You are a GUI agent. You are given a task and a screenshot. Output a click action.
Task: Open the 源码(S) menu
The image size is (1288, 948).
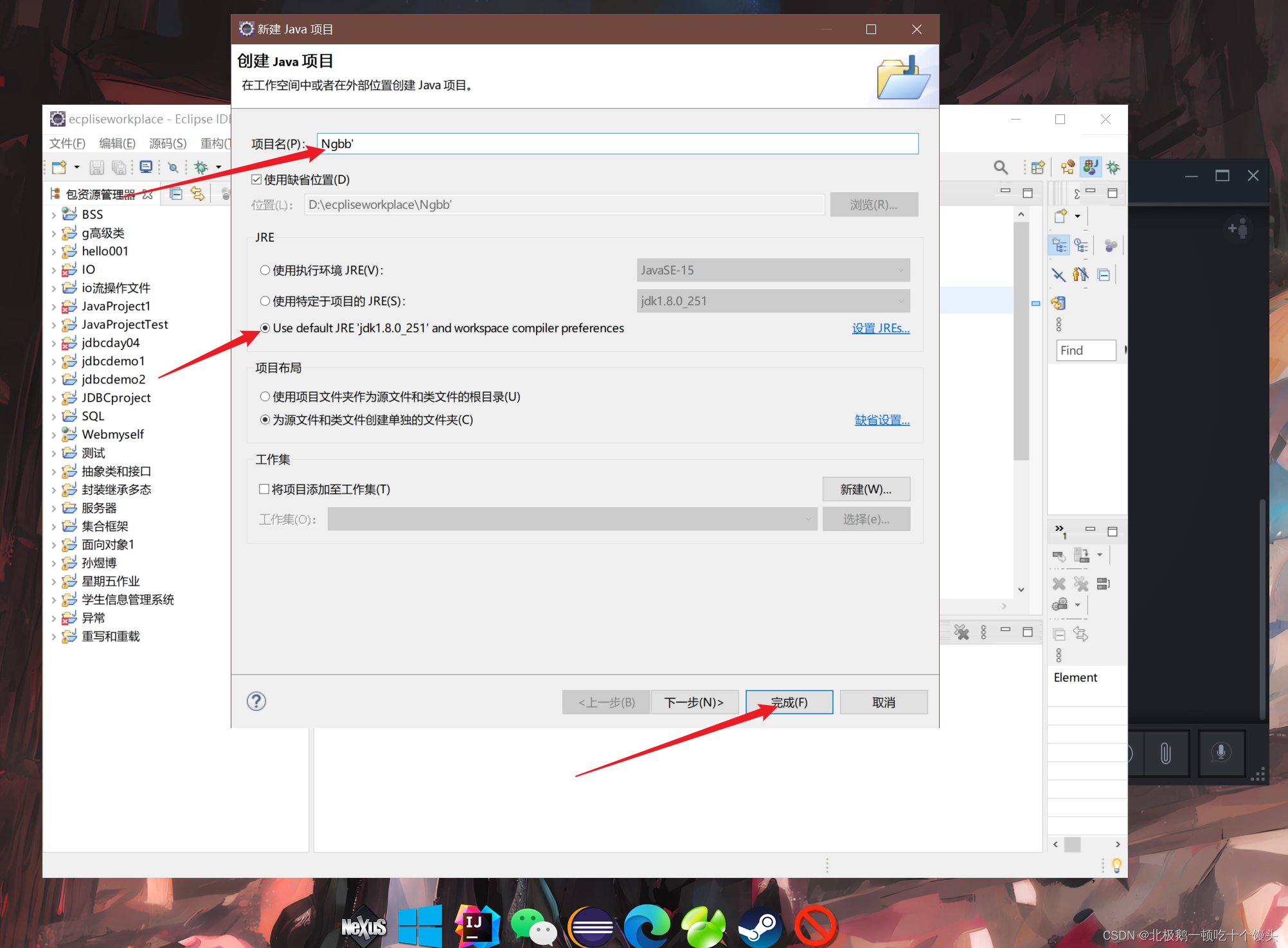coord(168,143)
